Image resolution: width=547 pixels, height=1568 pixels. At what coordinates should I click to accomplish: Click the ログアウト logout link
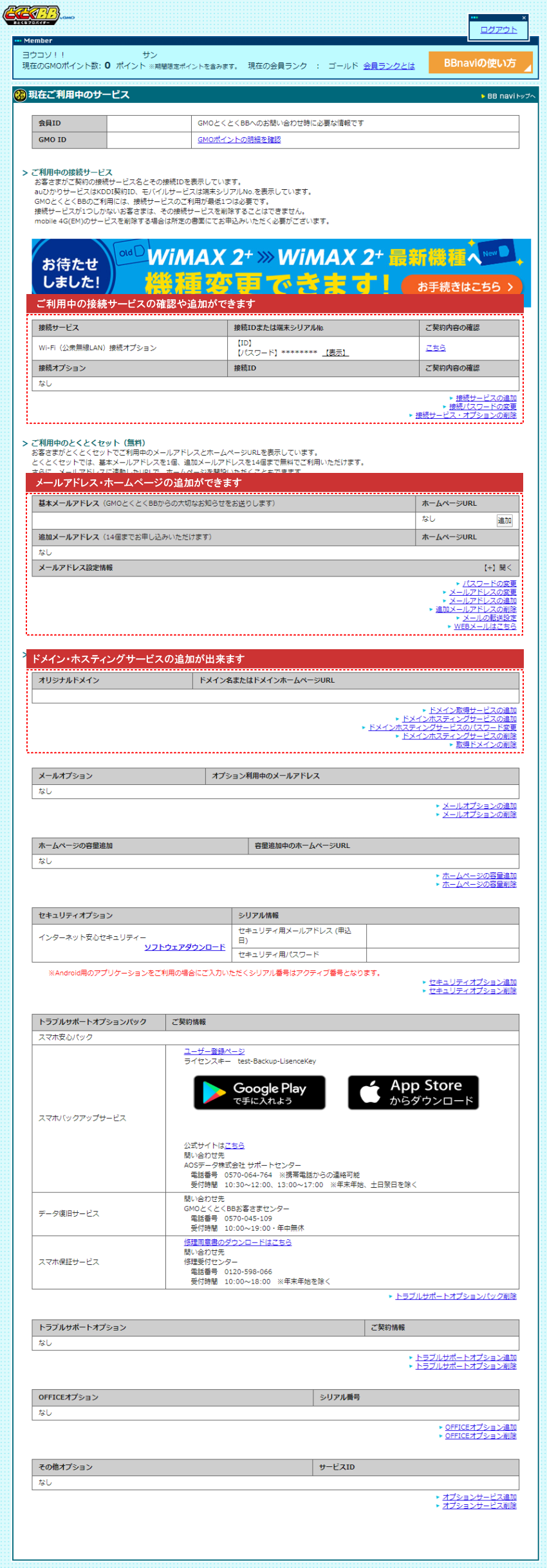click(x=498, y=30)
